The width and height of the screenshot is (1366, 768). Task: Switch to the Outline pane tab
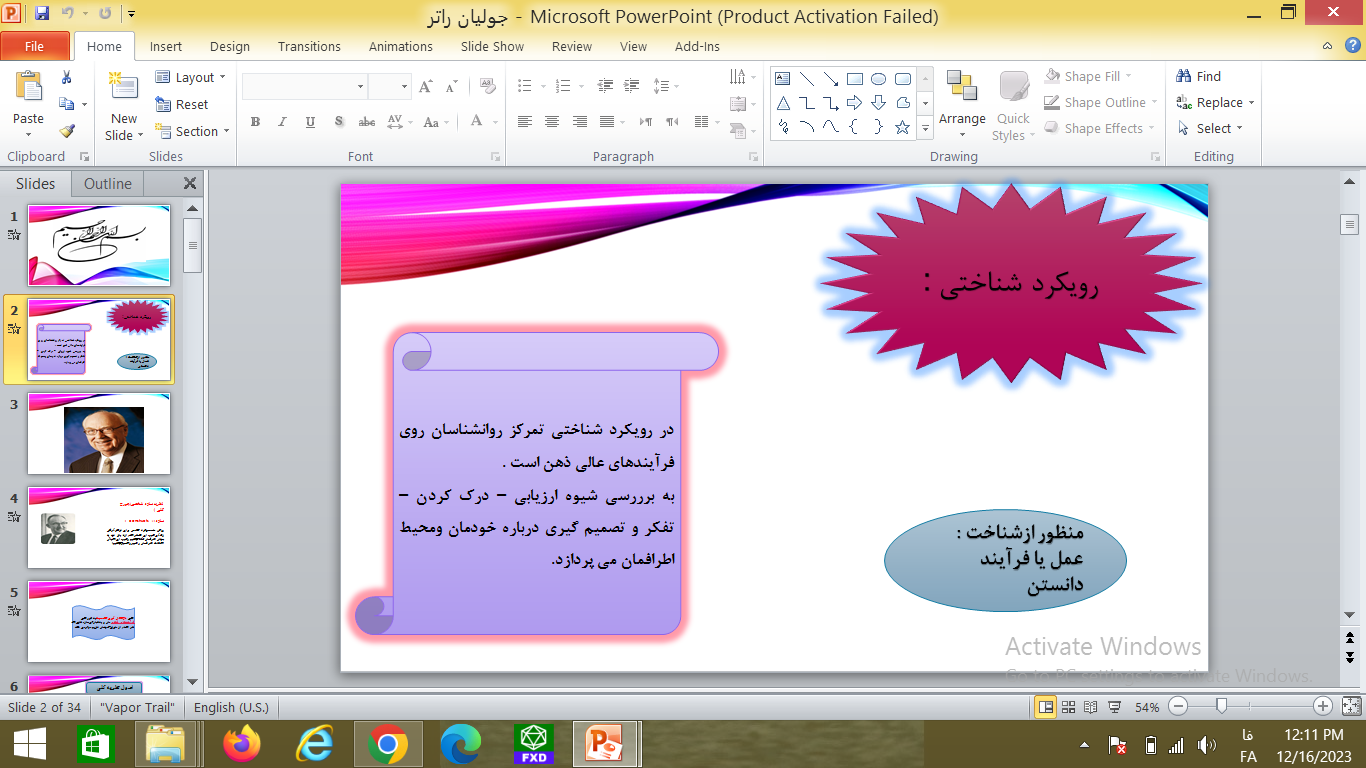click(108, 183)
